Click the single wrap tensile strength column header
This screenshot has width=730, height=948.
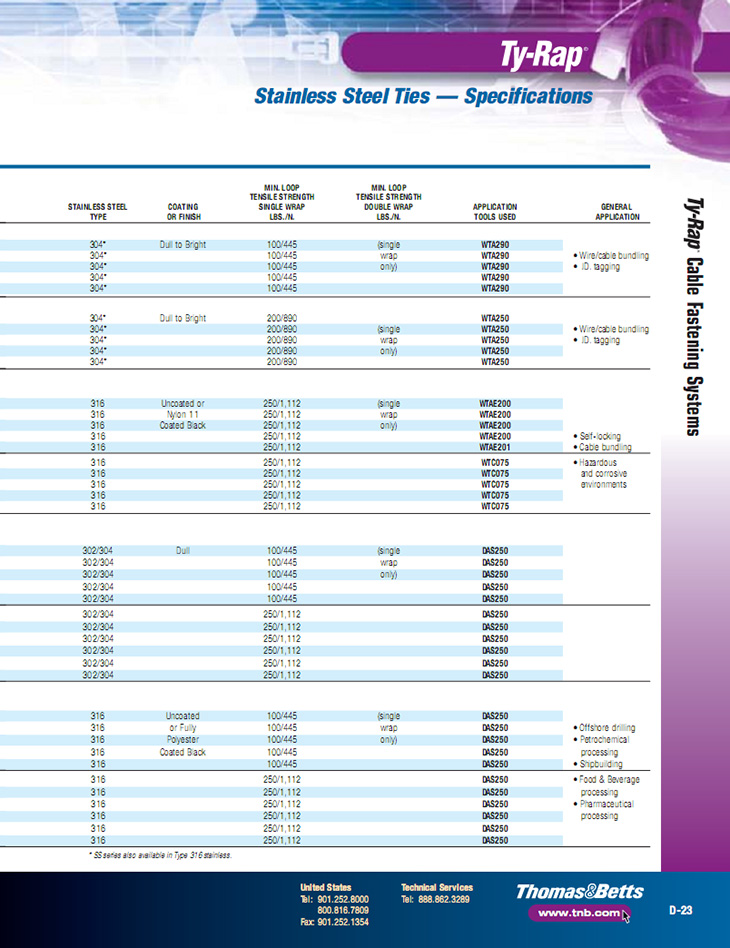(x=282, y=202)
